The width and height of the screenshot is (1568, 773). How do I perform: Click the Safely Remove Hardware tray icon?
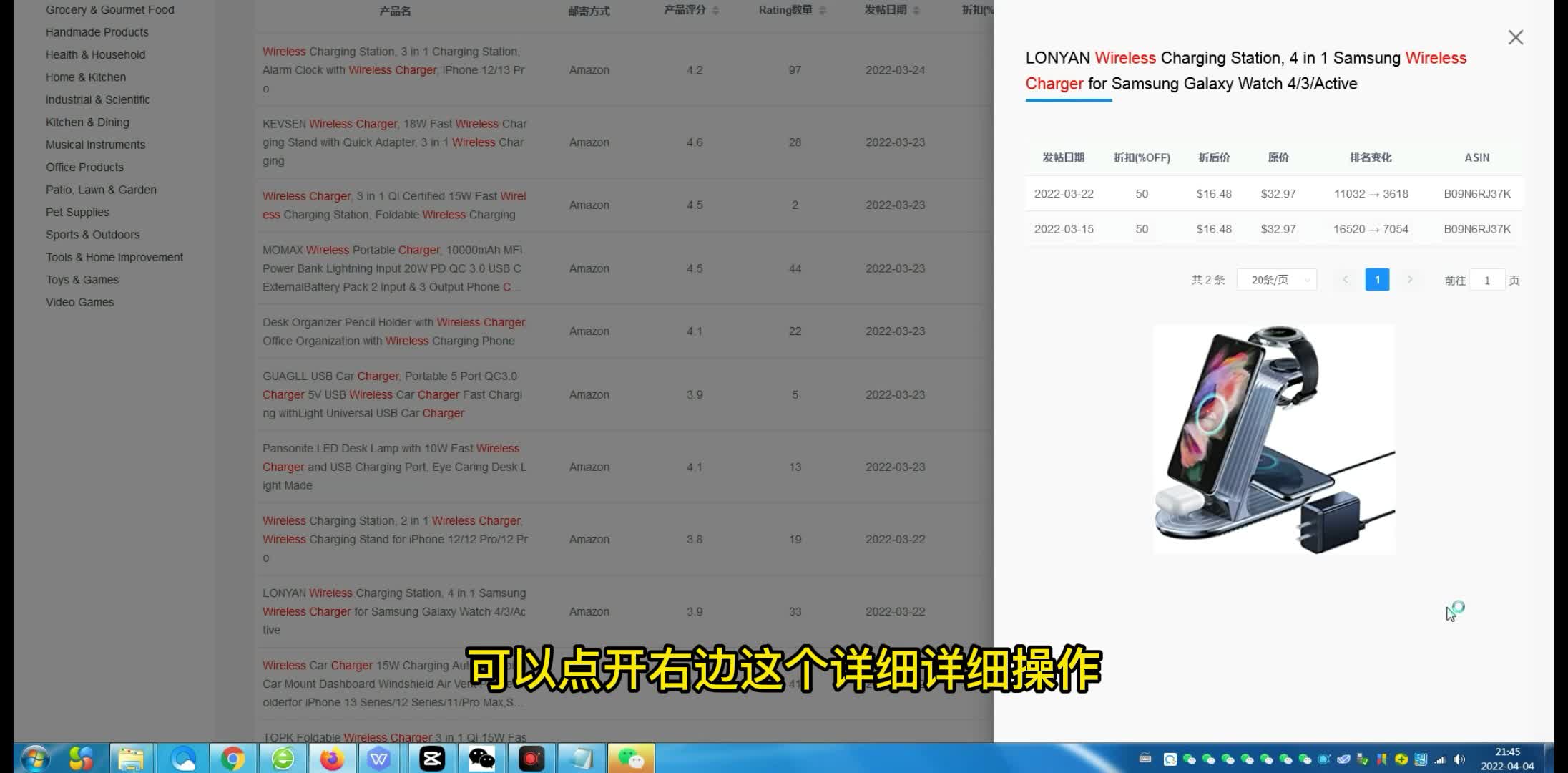click(x=1363, y=759)
